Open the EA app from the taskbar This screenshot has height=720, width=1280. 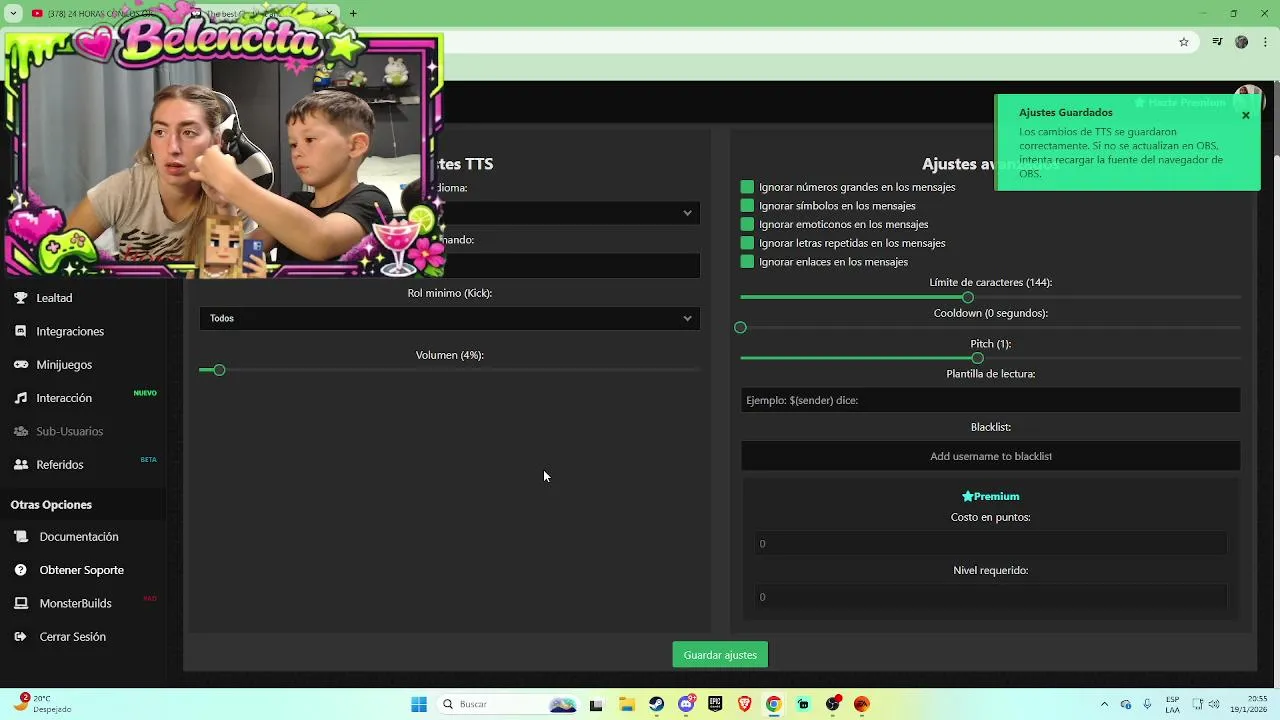click(862, 704)
